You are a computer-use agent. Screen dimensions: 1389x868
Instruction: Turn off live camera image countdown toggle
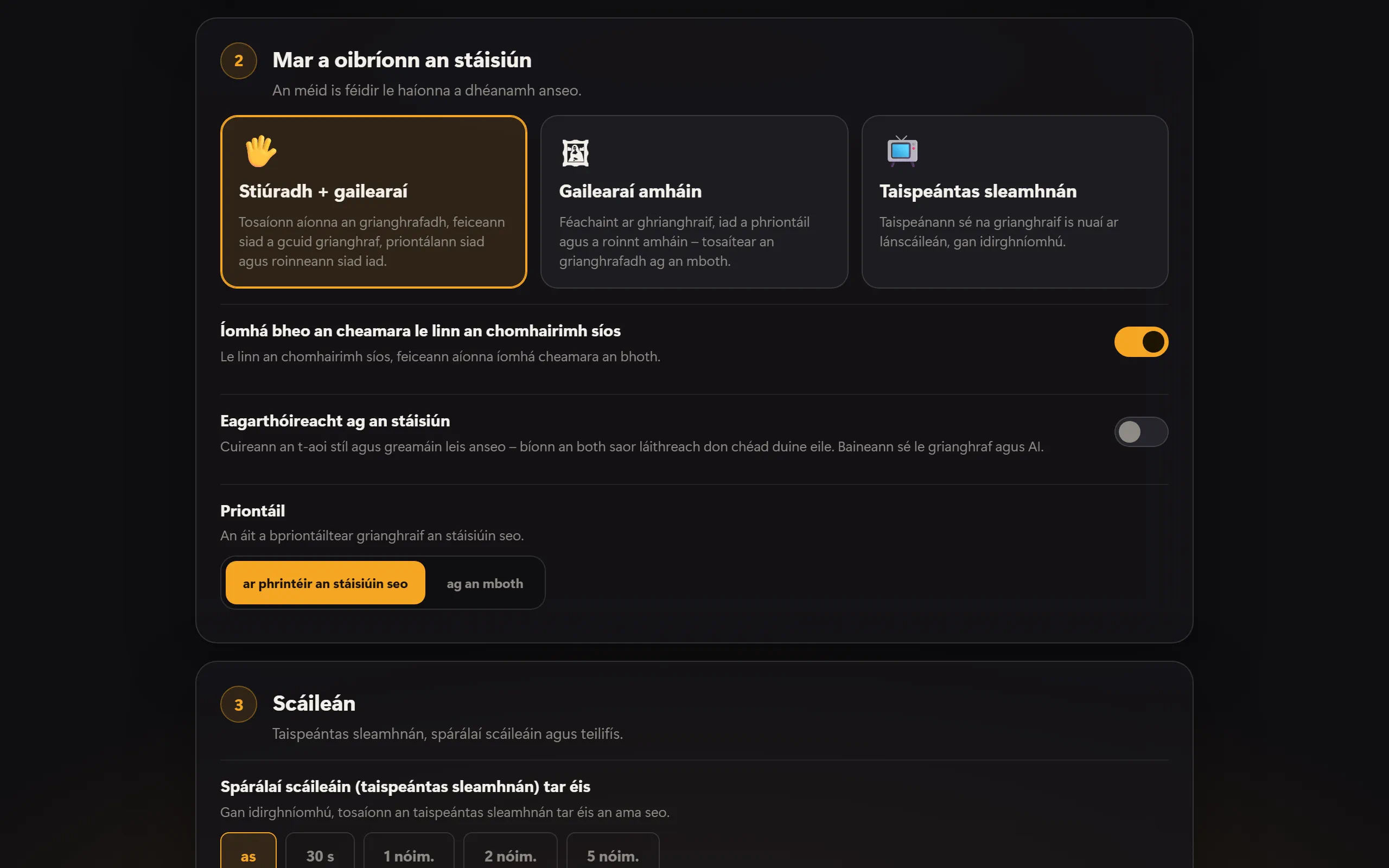[1140, 342]
